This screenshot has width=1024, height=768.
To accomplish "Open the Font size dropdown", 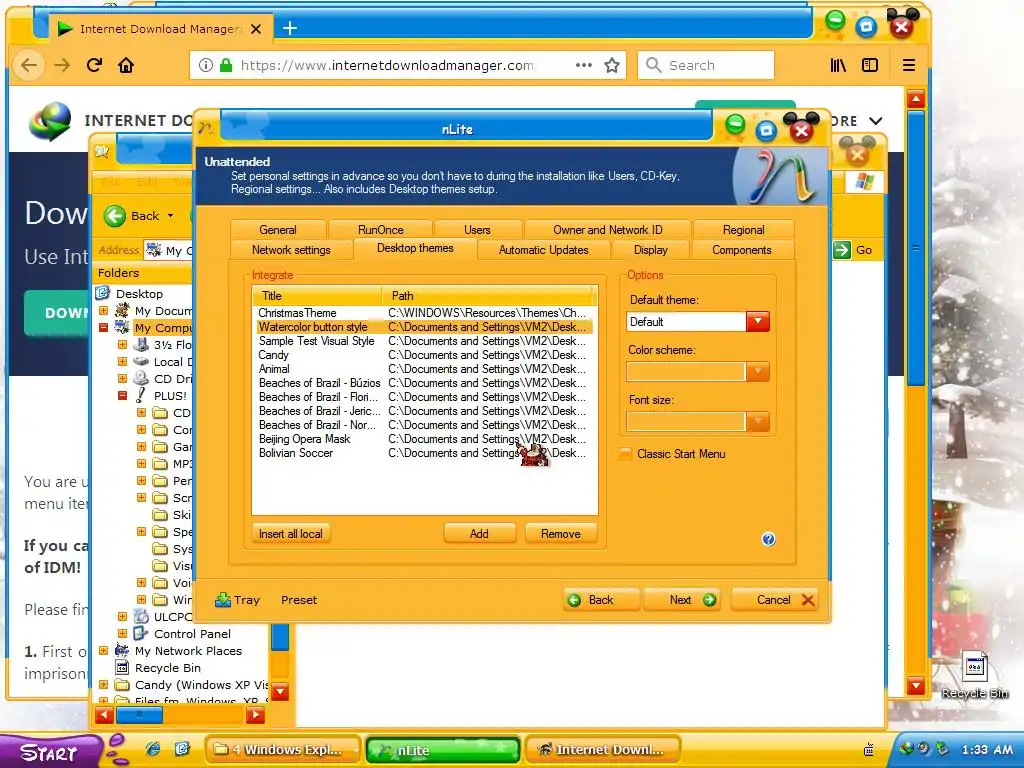I will 758,421.
